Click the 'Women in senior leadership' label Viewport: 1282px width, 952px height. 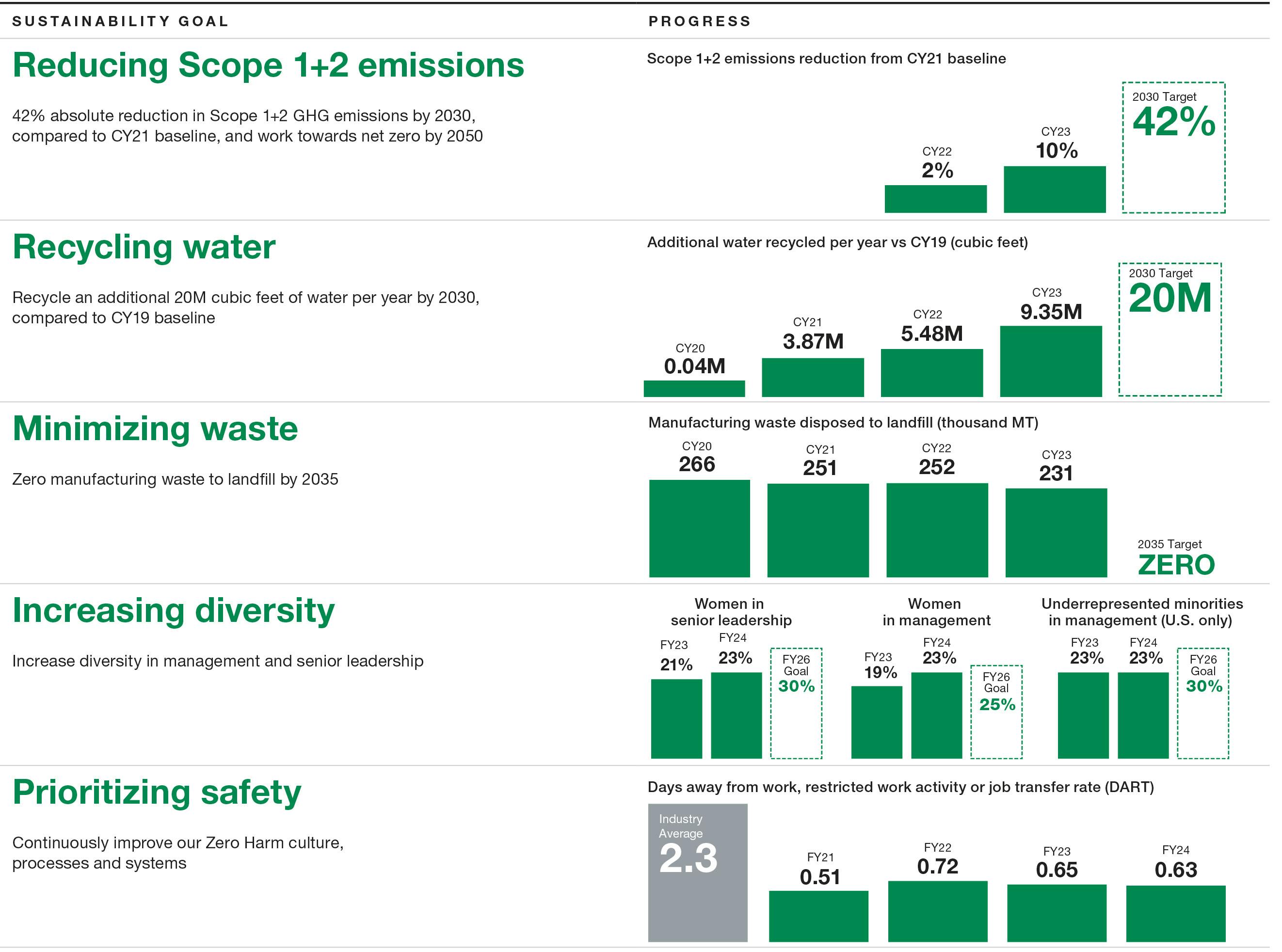(731, 612)
